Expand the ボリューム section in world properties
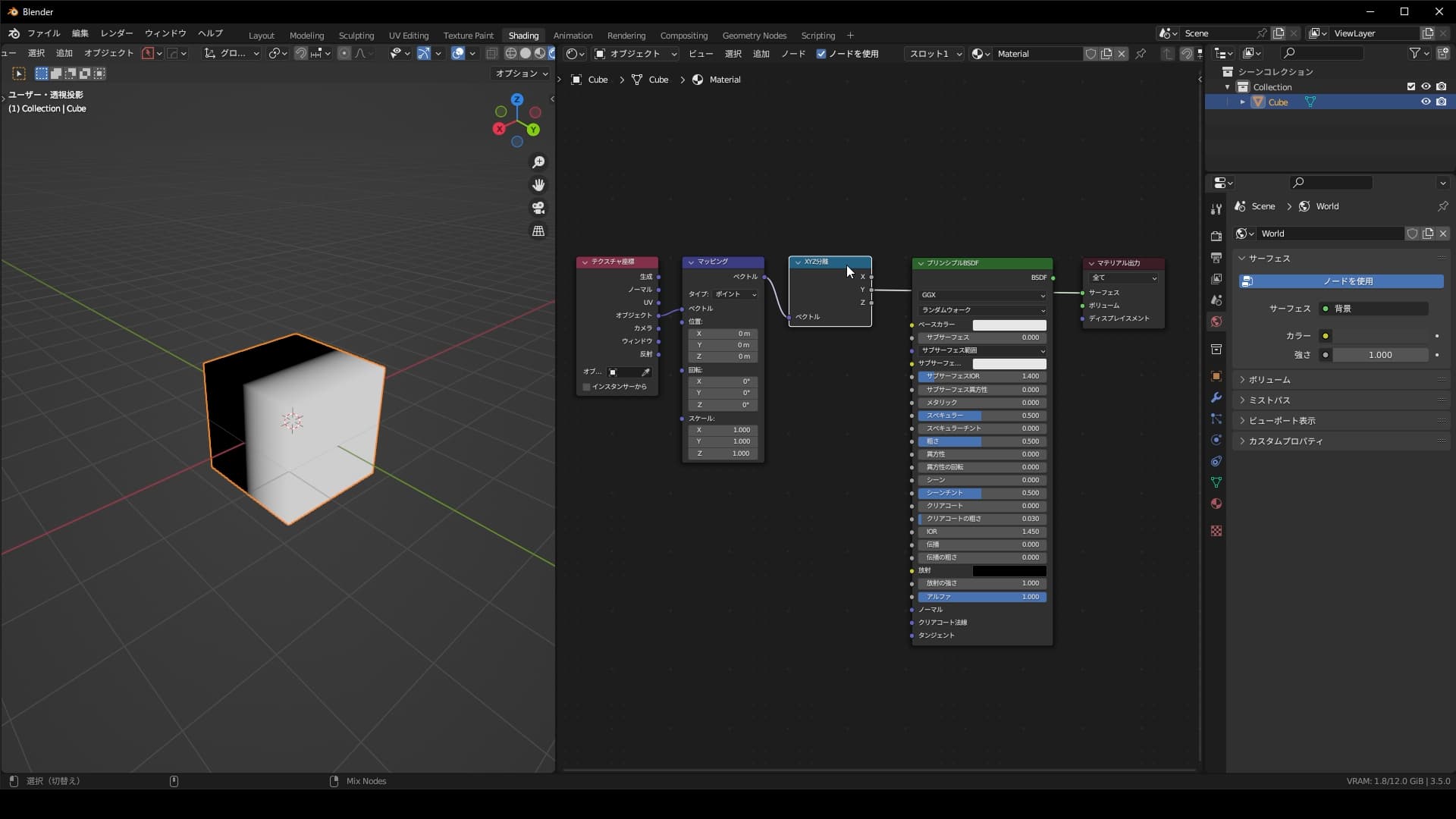Screen dimensions: 1456x819 click(x=1268, y=379)
